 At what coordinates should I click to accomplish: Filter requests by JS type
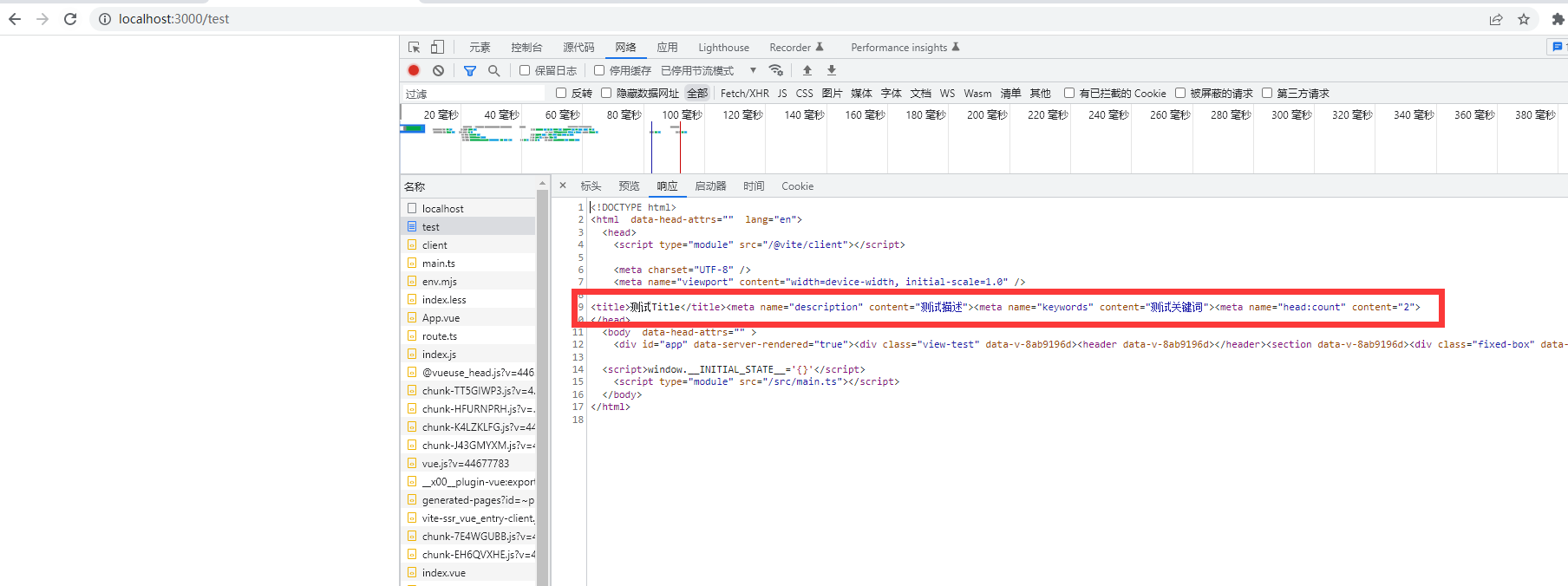(782, 93)
